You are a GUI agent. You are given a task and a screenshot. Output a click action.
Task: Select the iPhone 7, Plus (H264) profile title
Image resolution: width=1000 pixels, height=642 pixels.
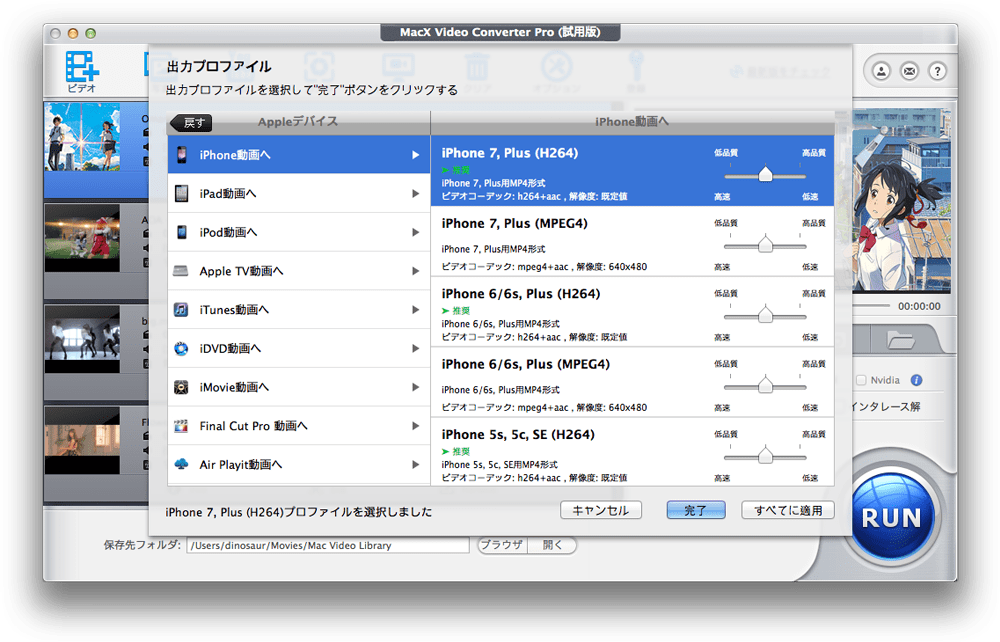pyautogui.click(x=510, y=153)
